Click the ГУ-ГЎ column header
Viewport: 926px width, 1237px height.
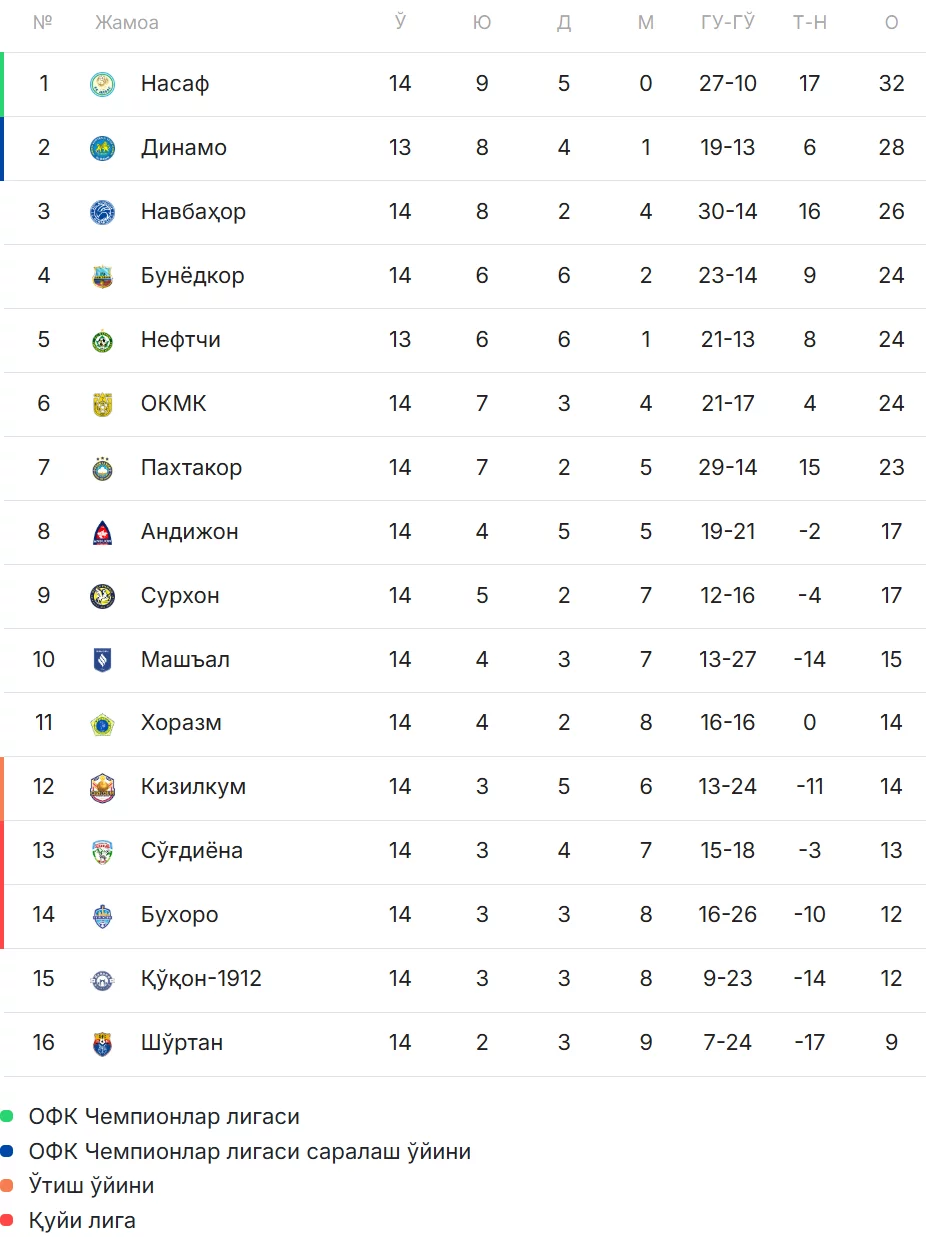click(728, 22)
